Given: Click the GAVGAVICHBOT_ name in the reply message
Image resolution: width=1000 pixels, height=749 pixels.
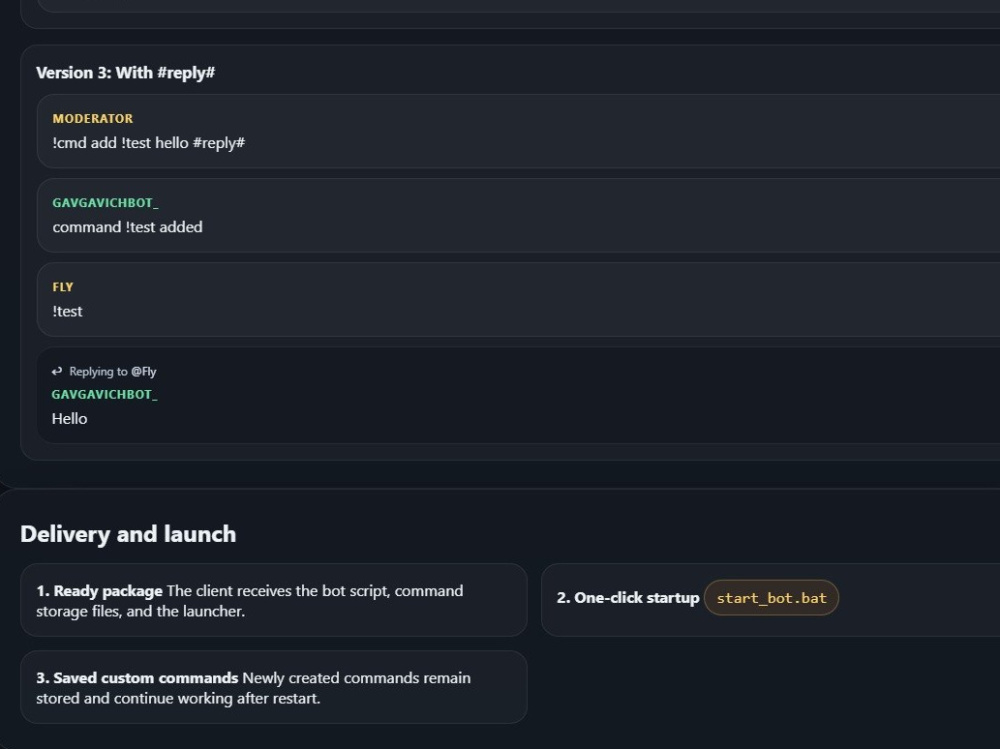Looking at the screenshot, I should (x=105, y=395).
